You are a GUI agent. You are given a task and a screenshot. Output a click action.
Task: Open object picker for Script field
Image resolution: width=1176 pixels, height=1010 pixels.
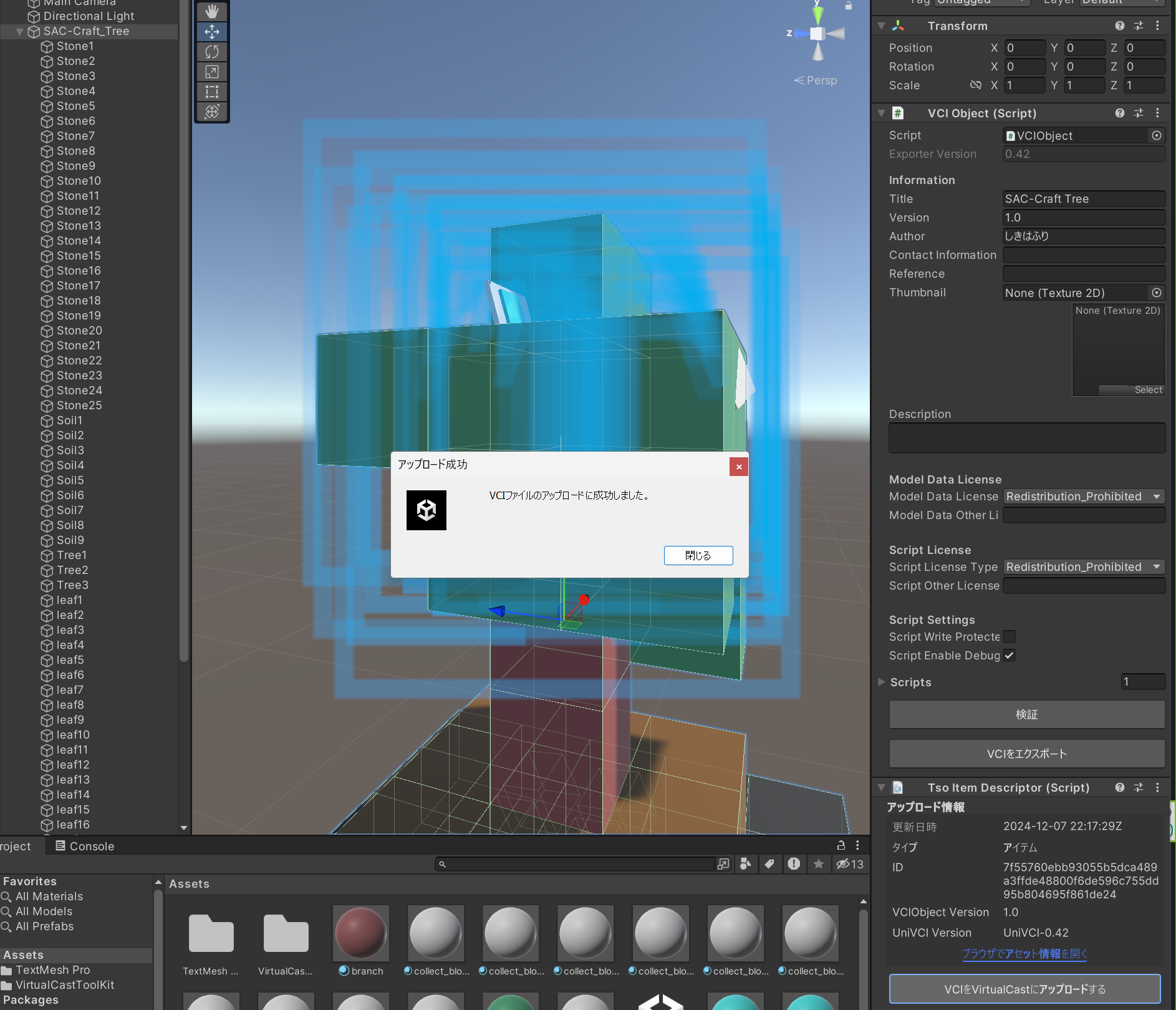(x=1157, y=135)
